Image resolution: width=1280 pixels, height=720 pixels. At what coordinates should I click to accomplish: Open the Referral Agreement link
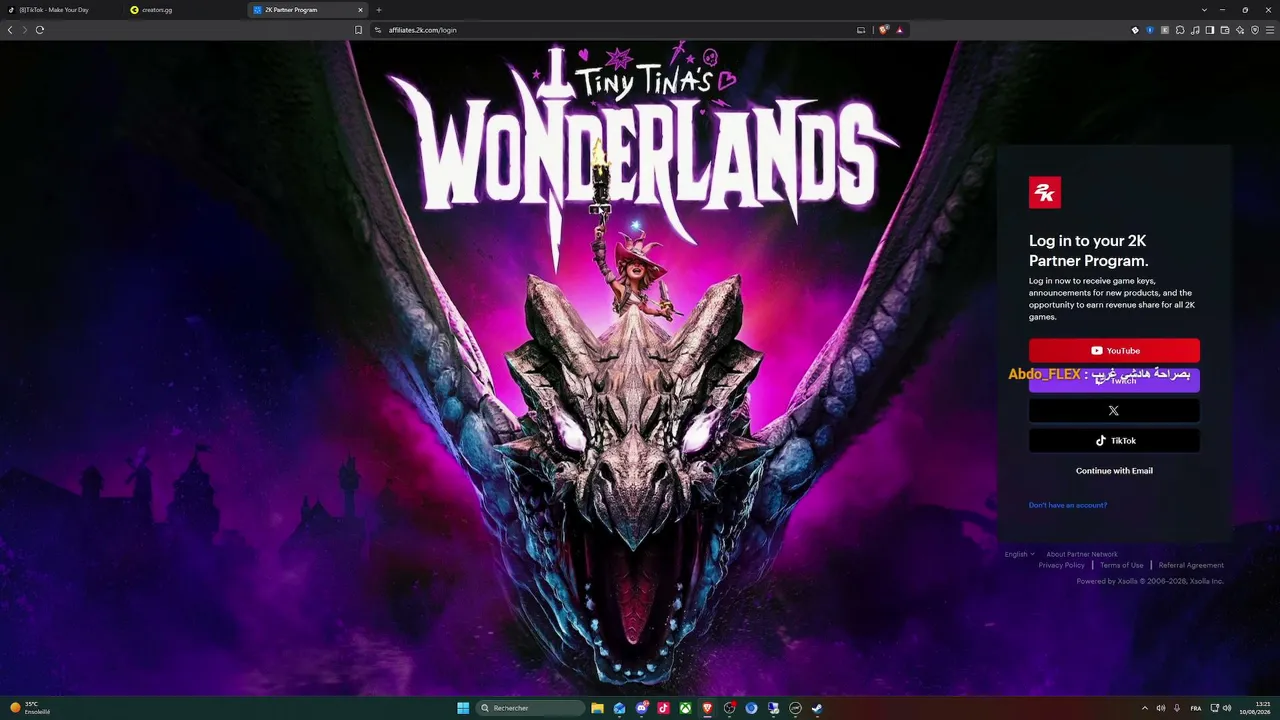[1191, 565]
